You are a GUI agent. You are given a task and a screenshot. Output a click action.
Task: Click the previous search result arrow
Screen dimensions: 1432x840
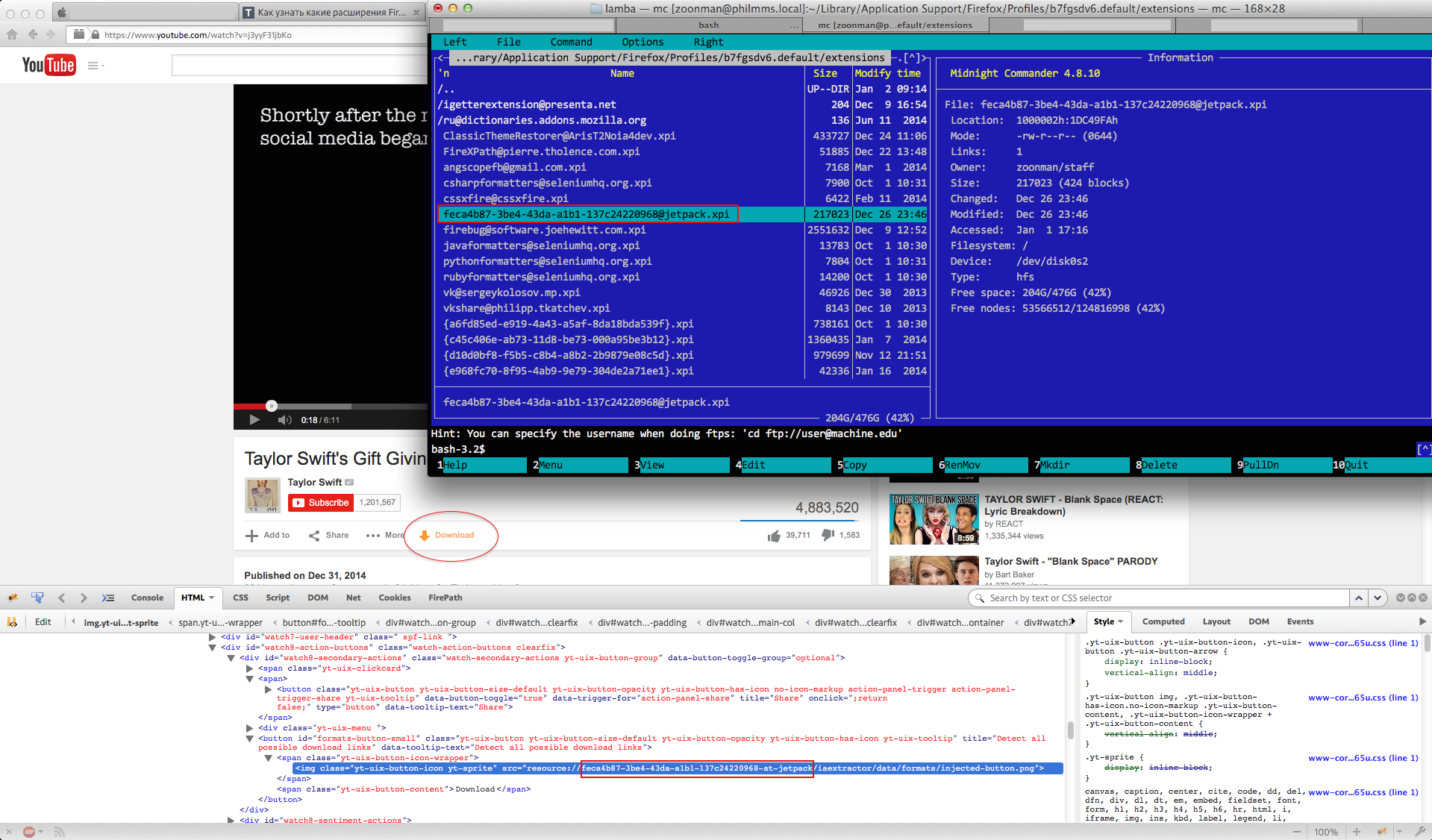(x=1359, y=598)
